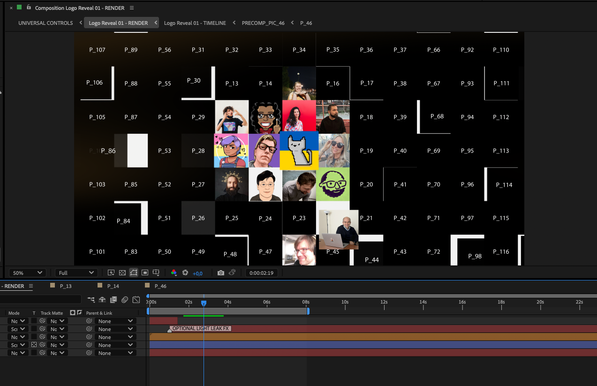Close the Composition panel tab

tap(11, 8)
